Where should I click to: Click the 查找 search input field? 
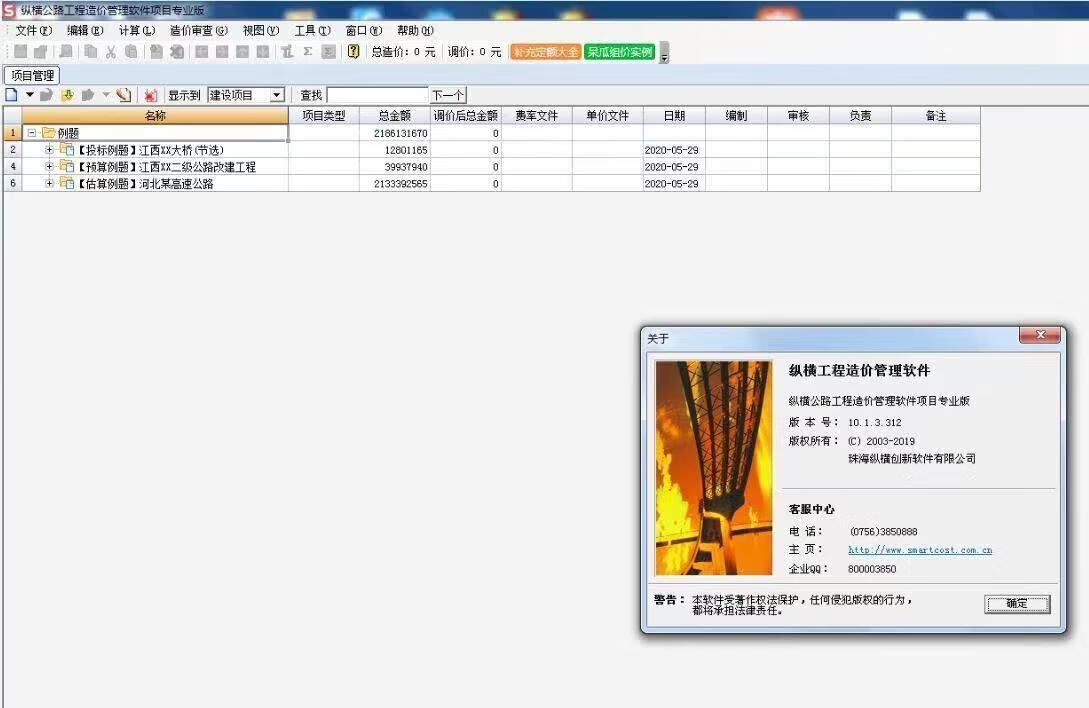(377, 95)
